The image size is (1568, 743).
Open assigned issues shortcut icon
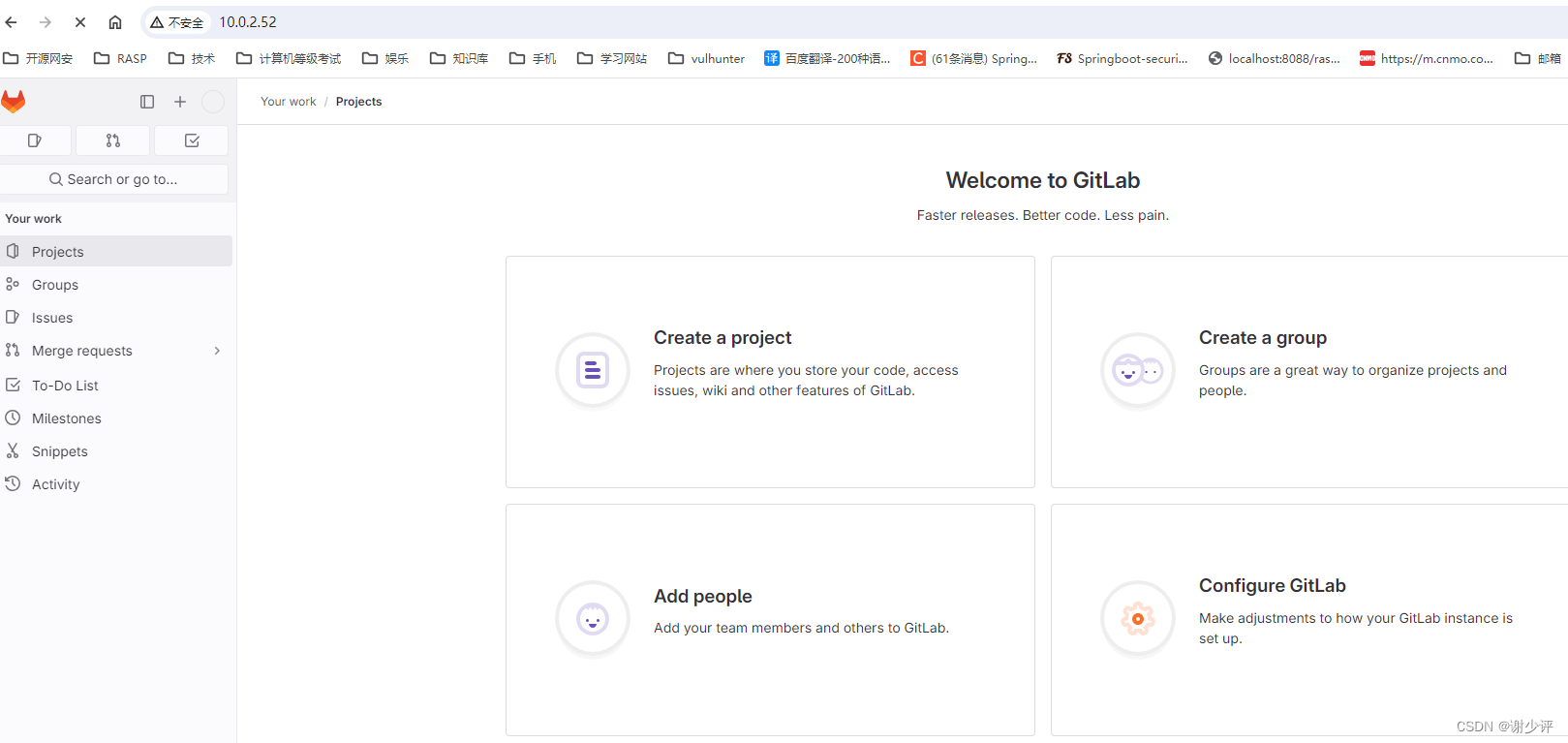pyautogui.click(x=35, y=140)
